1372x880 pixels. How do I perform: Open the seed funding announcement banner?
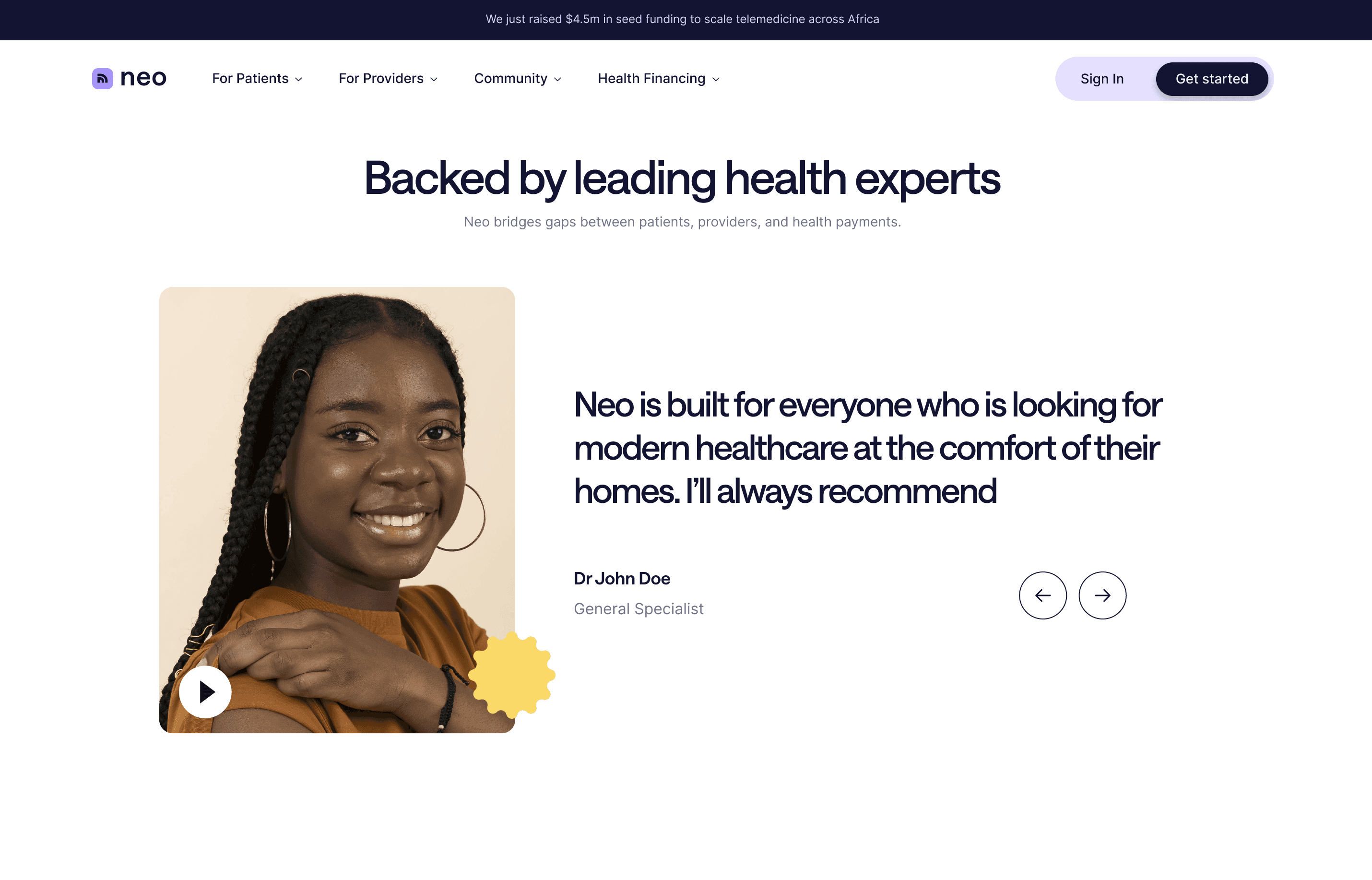pos(682,19)
